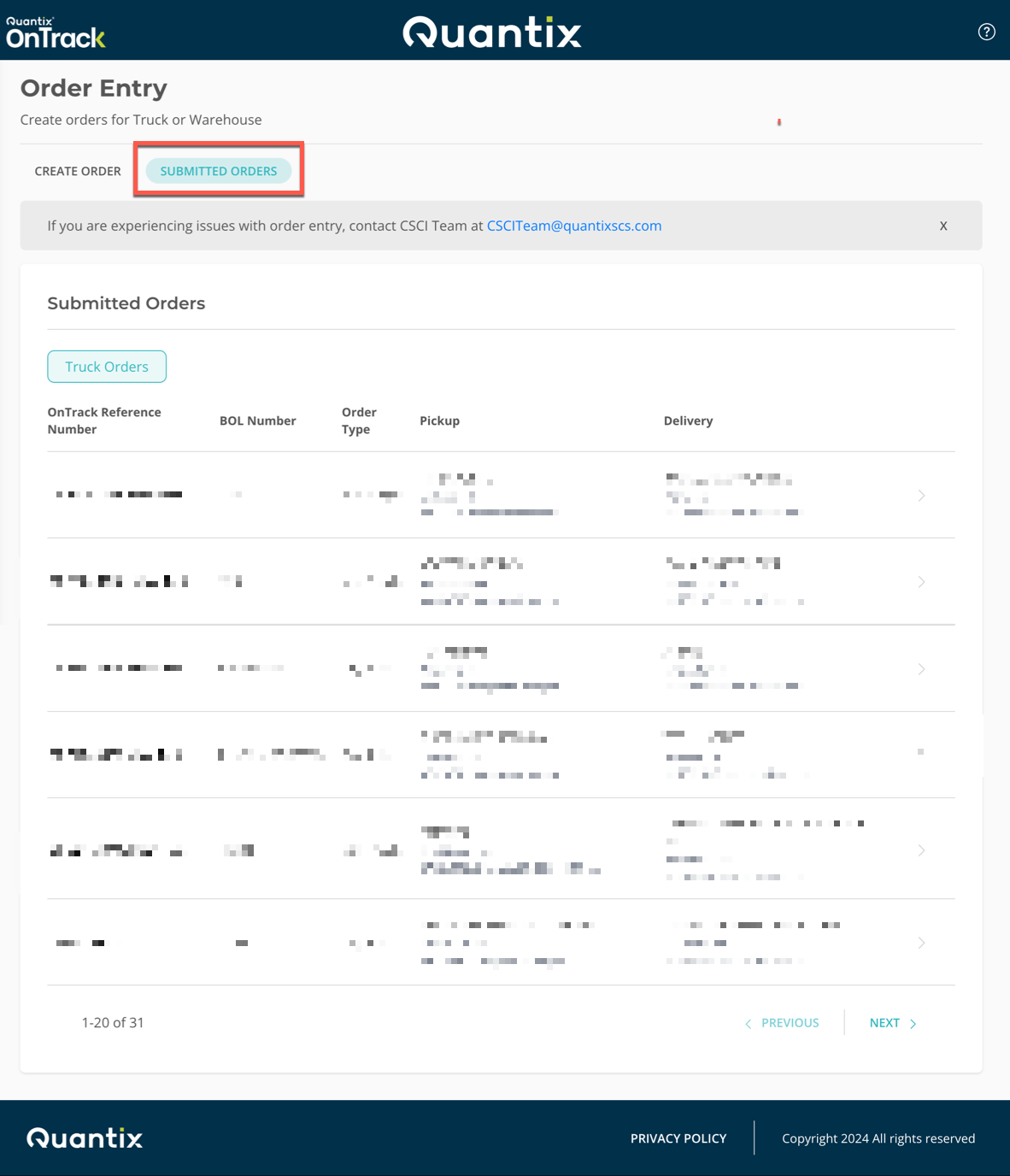Select the SUBMITTED ORDERS tab

tap(218, 171)
